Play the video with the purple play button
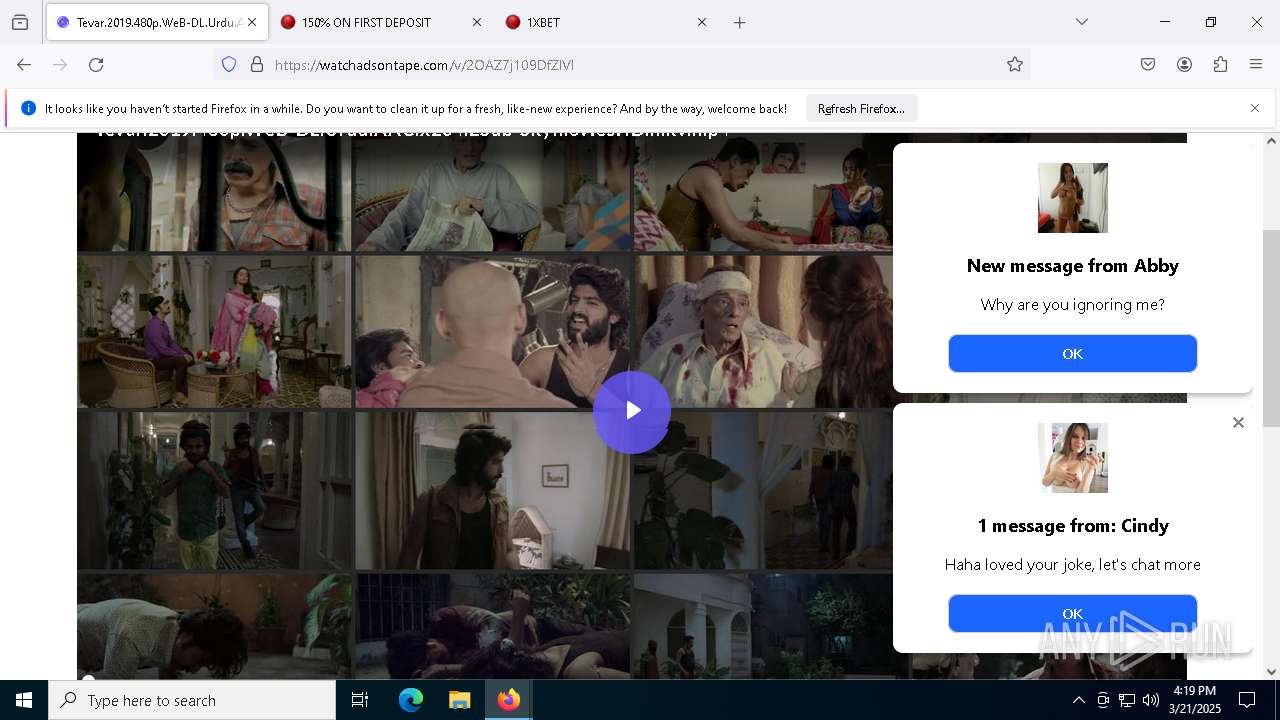This screenshot has height=720, width=1280. [x=632, y=411]
